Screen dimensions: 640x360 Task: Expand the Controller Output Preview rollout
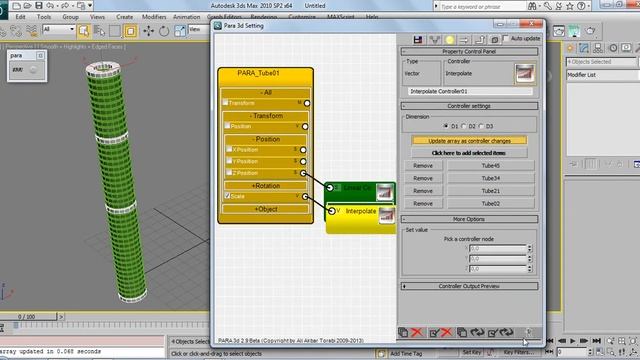(x=469, y=286)
